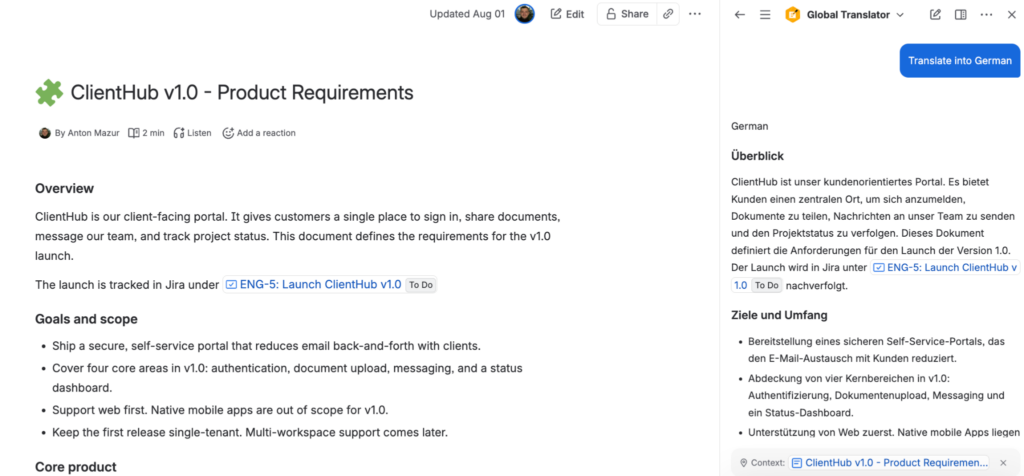1024x476 pixels.
Task: Click the German language label
Action: click(x=750, y=126)
